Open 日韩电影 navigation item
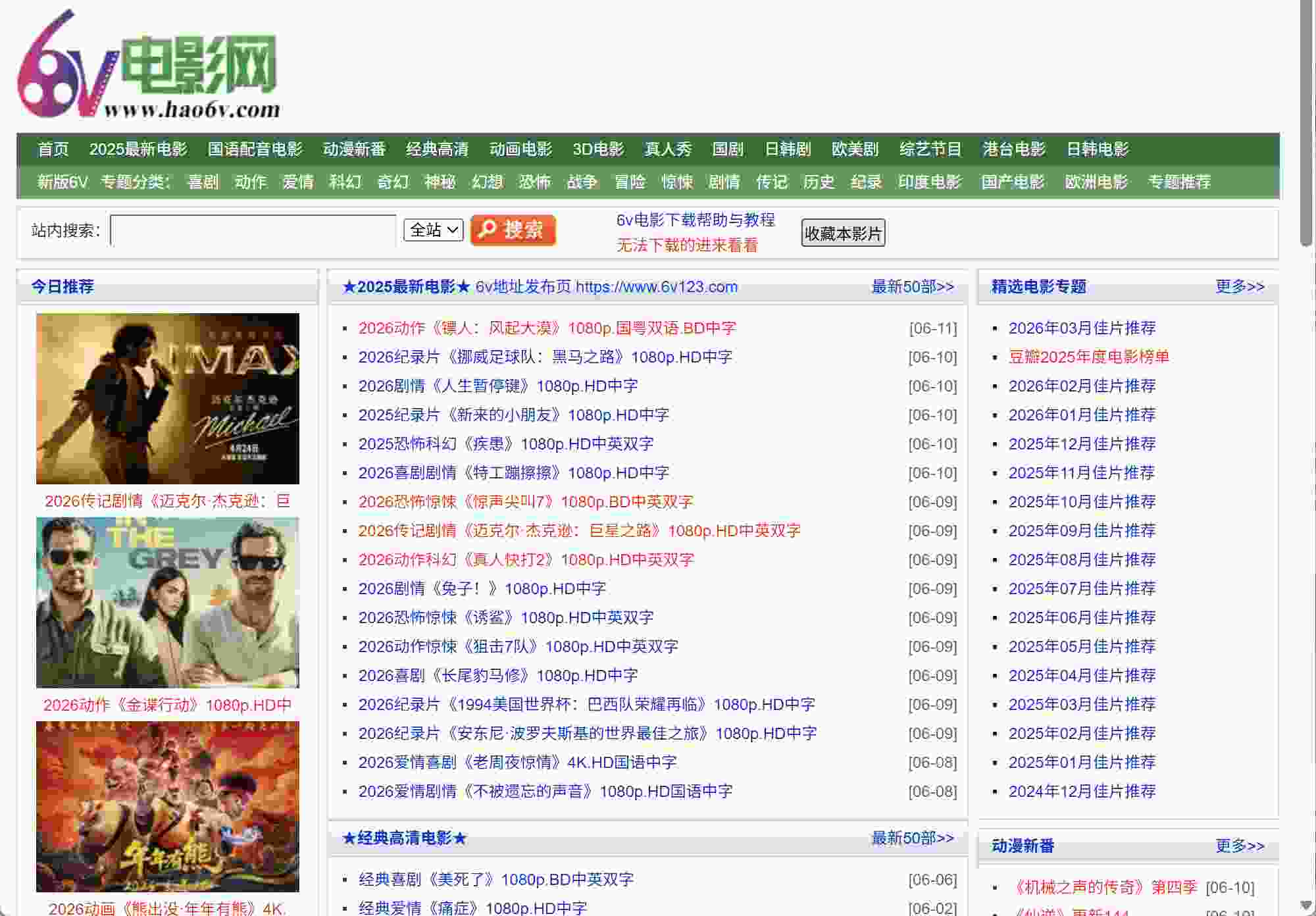Screen dimensions: 1316x916 coord(1098,149)
